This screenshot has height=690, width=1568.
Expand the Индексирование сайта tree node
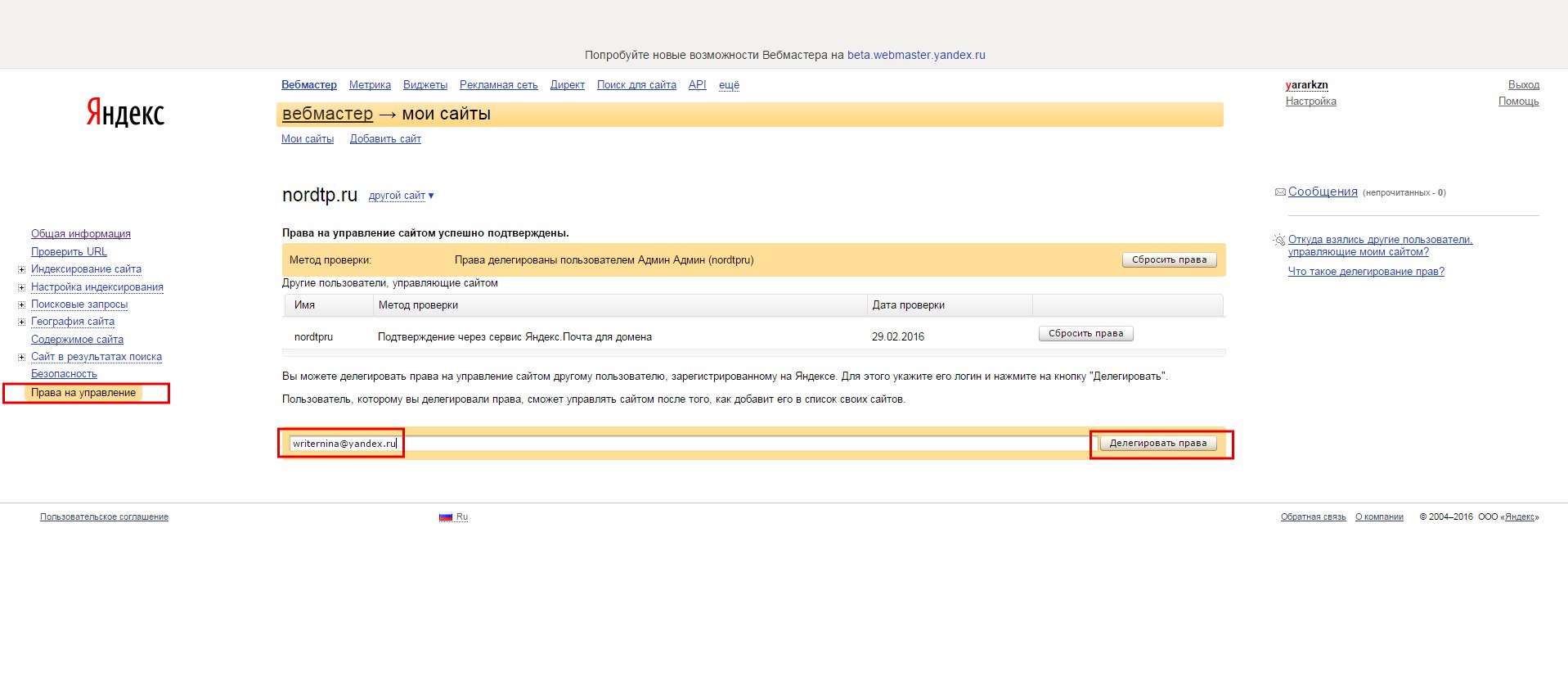pos(22,269)
